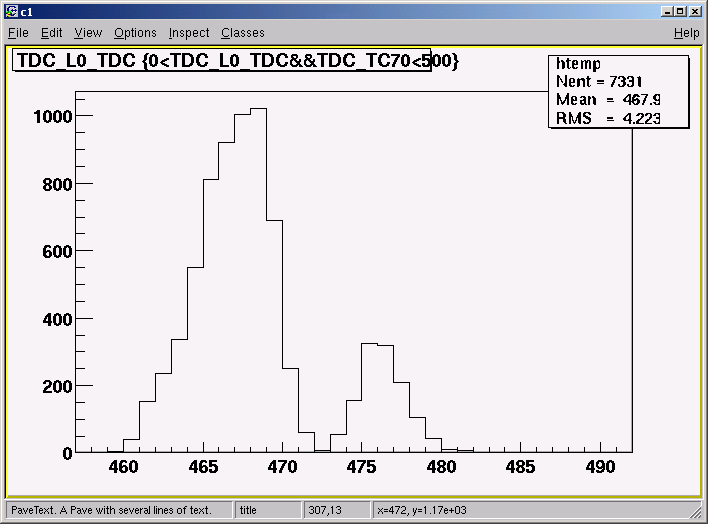Open the File menu
This screenshot has height=524, width=708.
click(x=18, y=33)
